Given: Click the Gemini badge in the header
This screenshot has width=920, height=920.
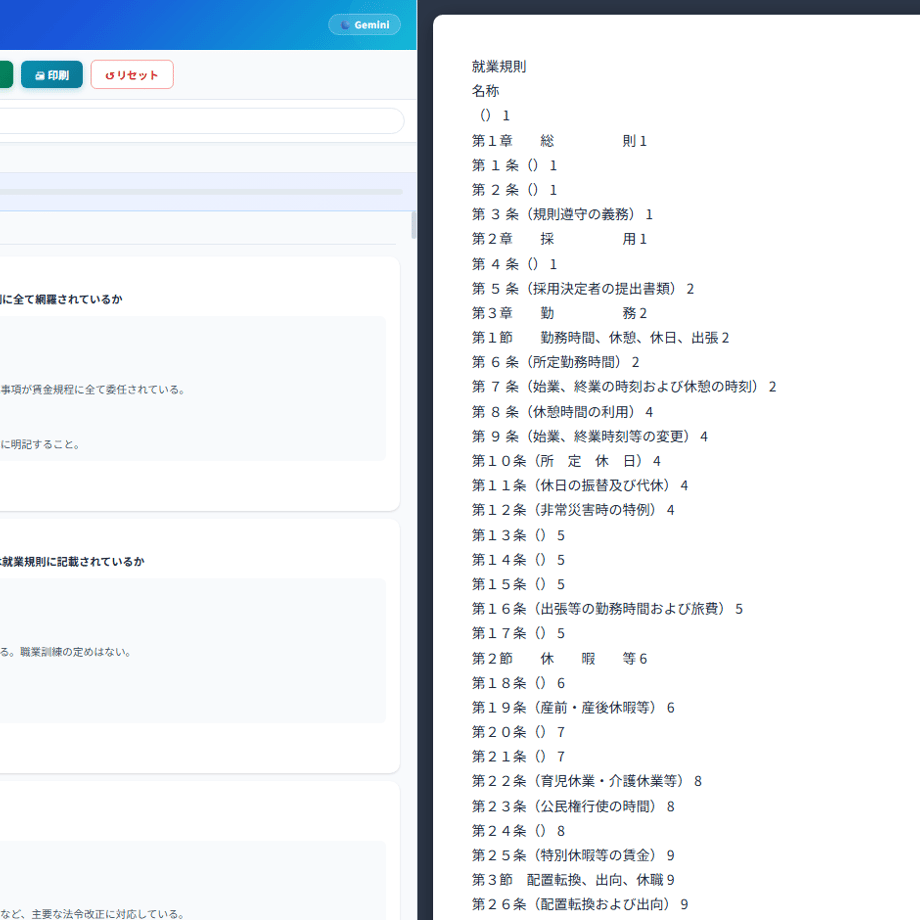Looking at the screenshot, I should (364, 25).
